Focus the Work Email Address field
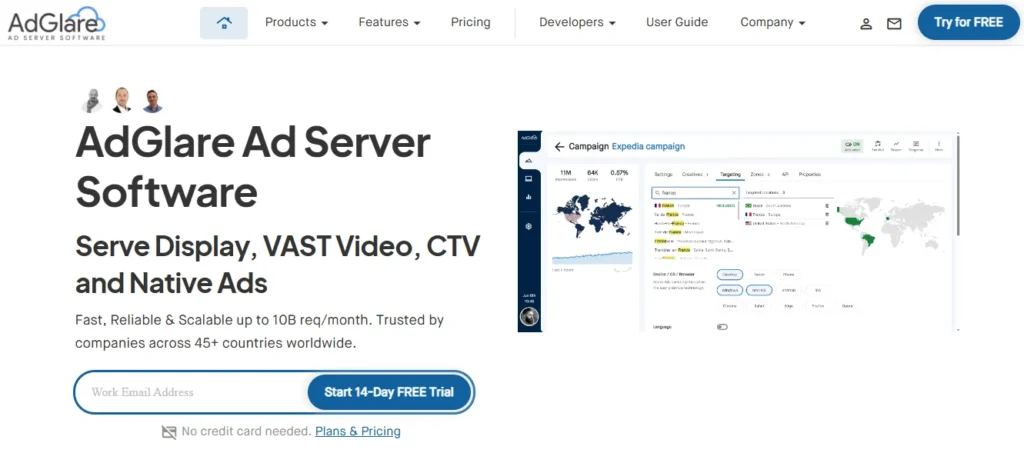Viewport: 1024px width, 453px height. point(190,392)
